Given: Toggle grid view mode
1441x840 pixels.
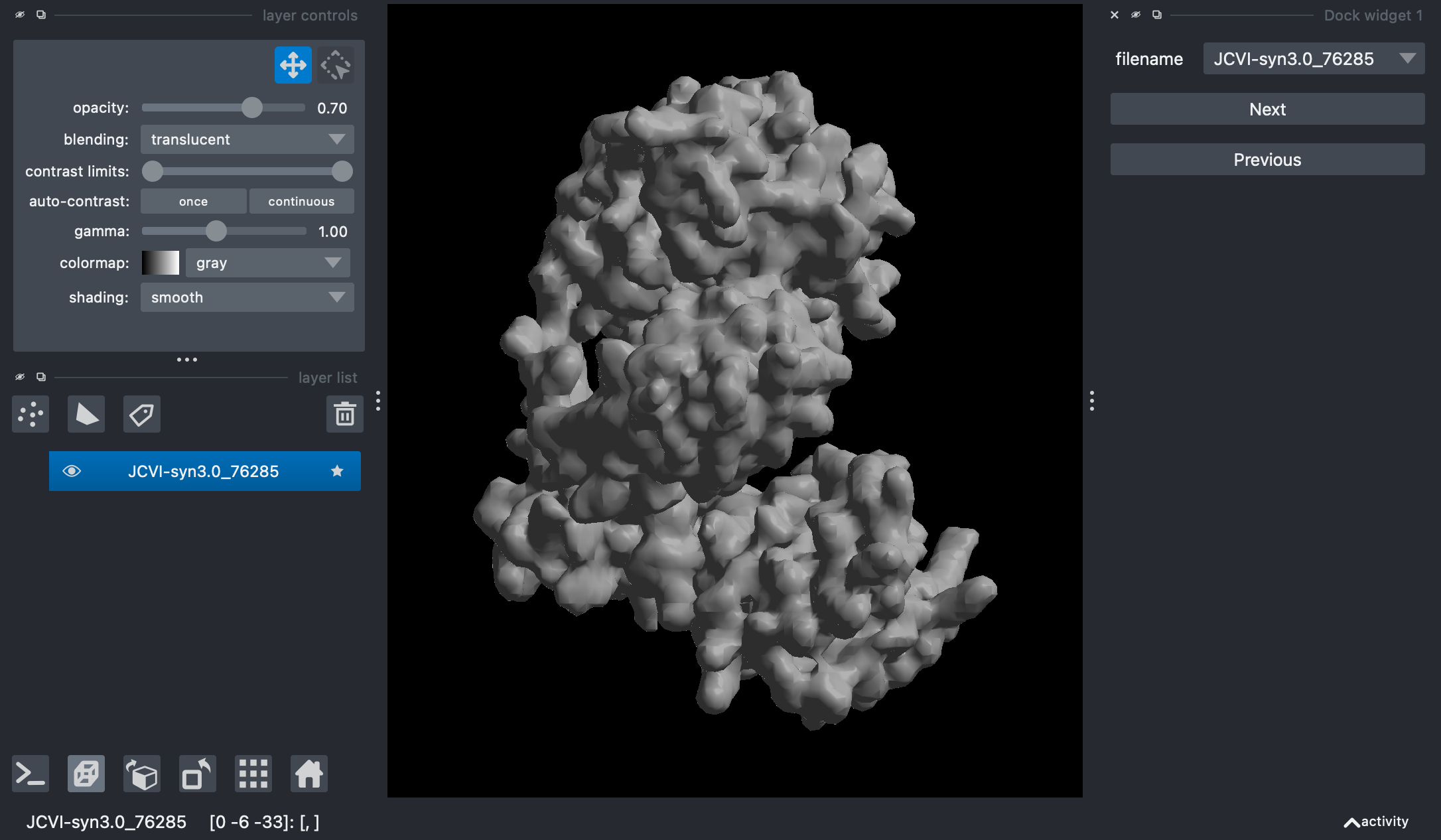Looking at the screenshot, I should click(253, 774).
